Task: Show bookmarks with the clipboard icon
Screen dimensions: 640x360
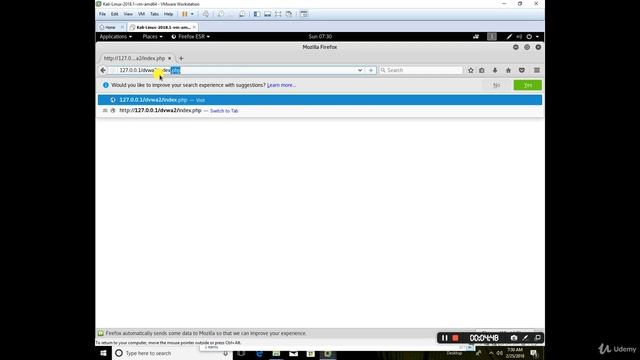Action: pyautogui.click(x=482, y=70)
